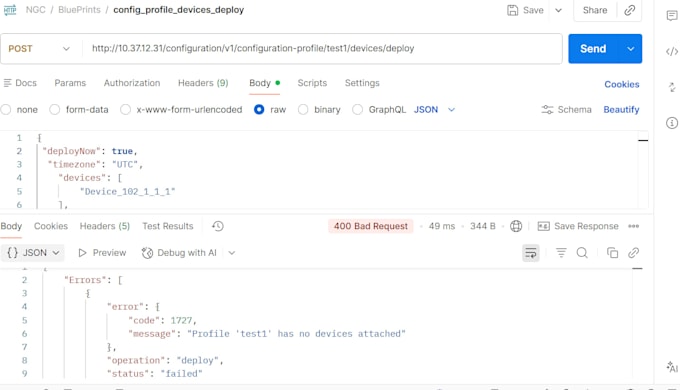680x390 pixels.
Task: Click the network globe icon
Action: click(x=516, y=226)
